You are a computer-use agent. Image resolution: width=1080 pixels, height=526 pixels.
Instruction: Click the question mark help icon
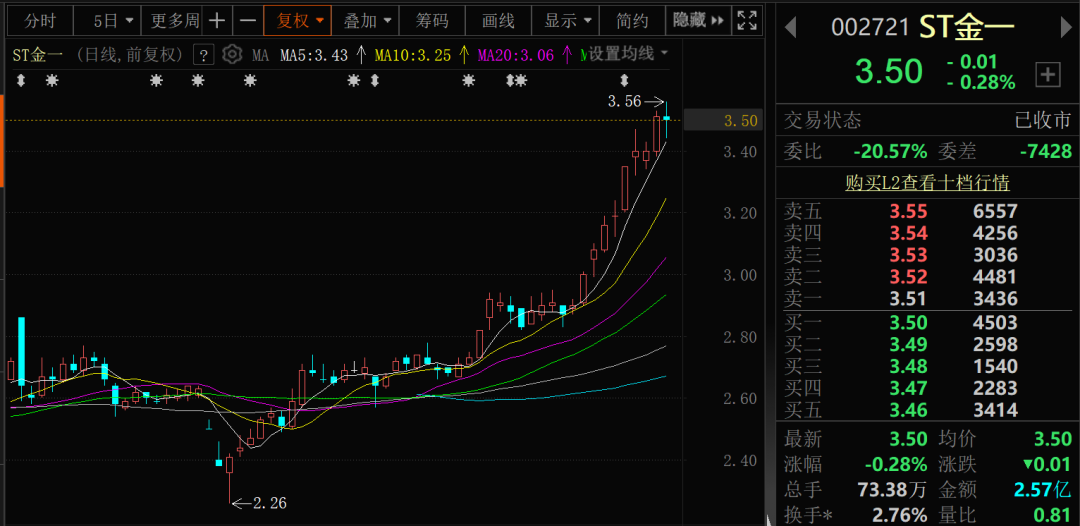pyautogui.click(x=204, y=55)
